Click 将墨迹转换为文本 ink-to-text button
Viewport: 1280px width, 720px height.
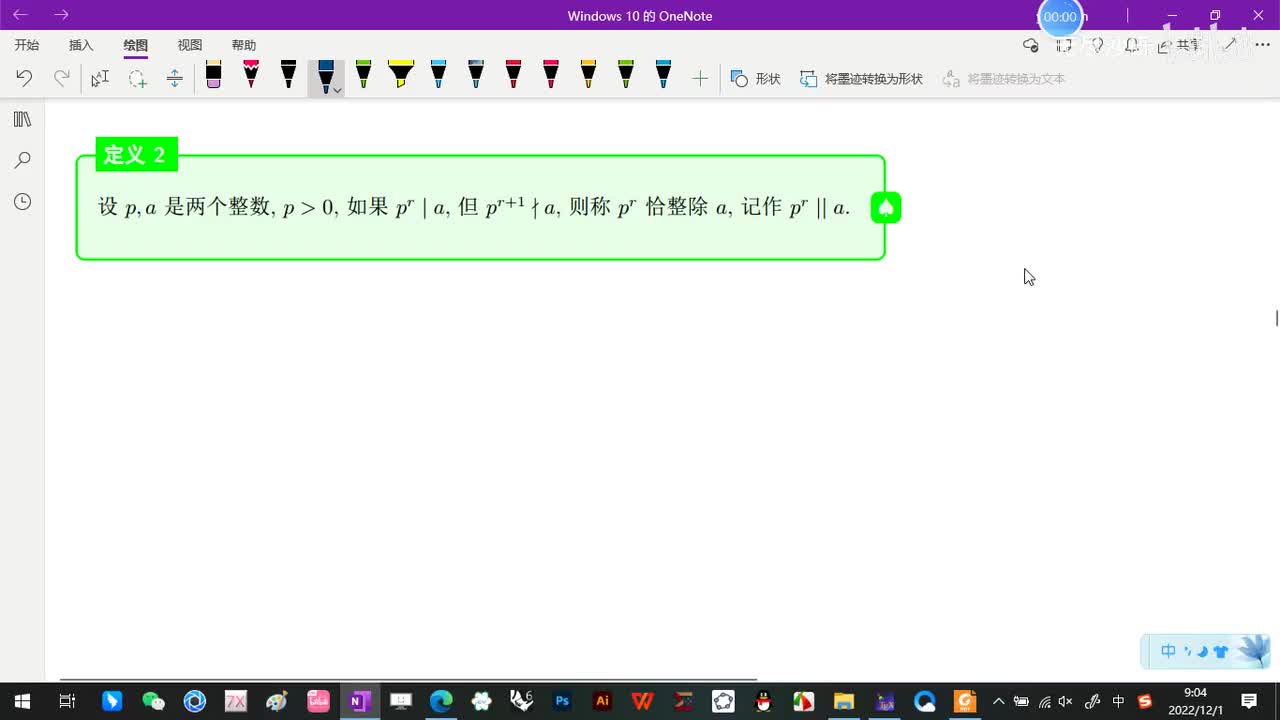tap(1004, 78)
